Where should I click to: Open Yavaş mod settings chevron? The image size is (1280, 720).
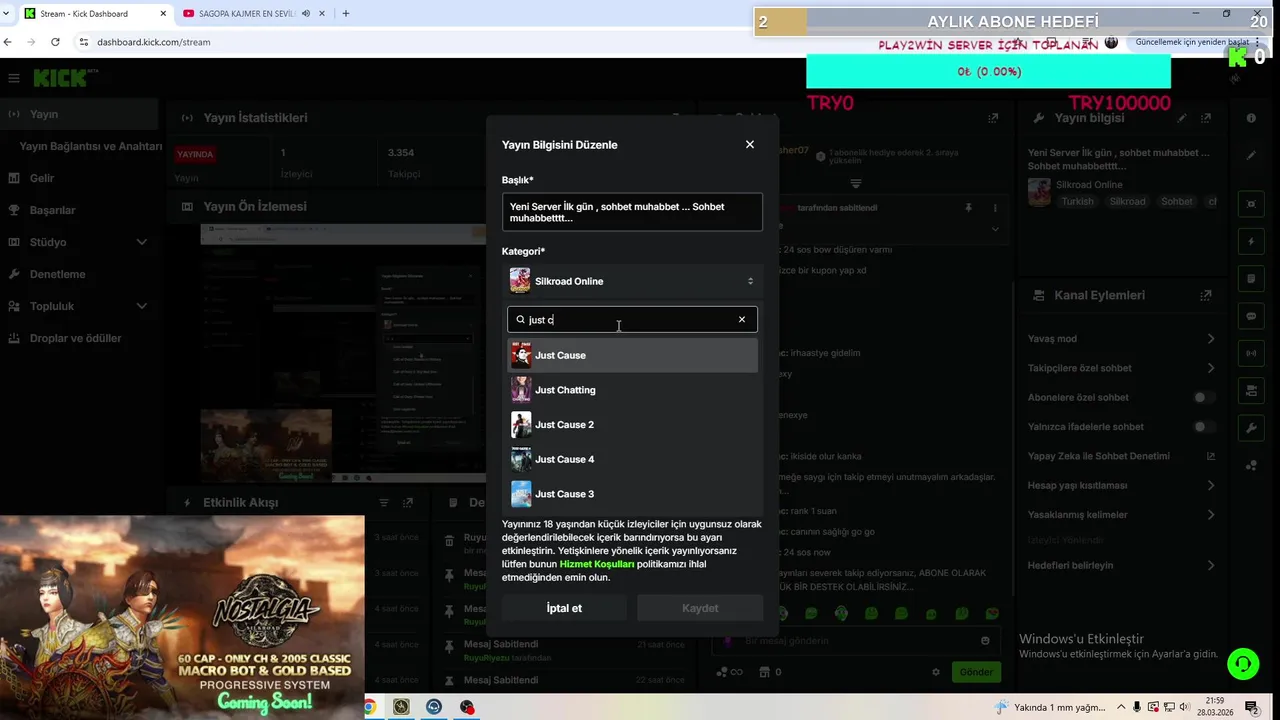click(1211, 339)
